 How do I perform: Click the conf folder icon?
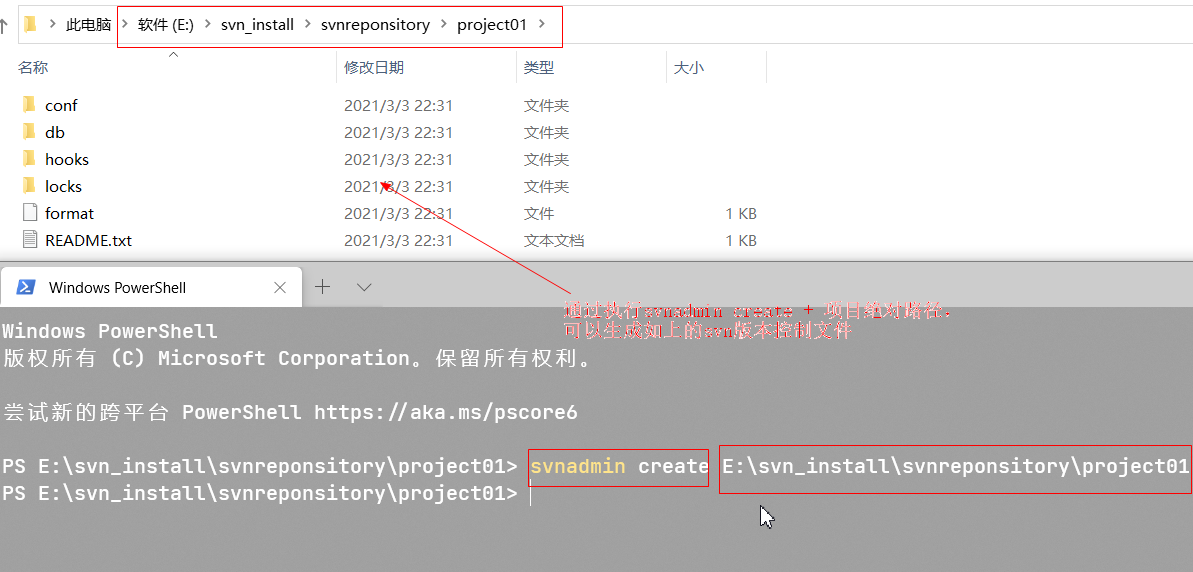(x=30, y=105)
